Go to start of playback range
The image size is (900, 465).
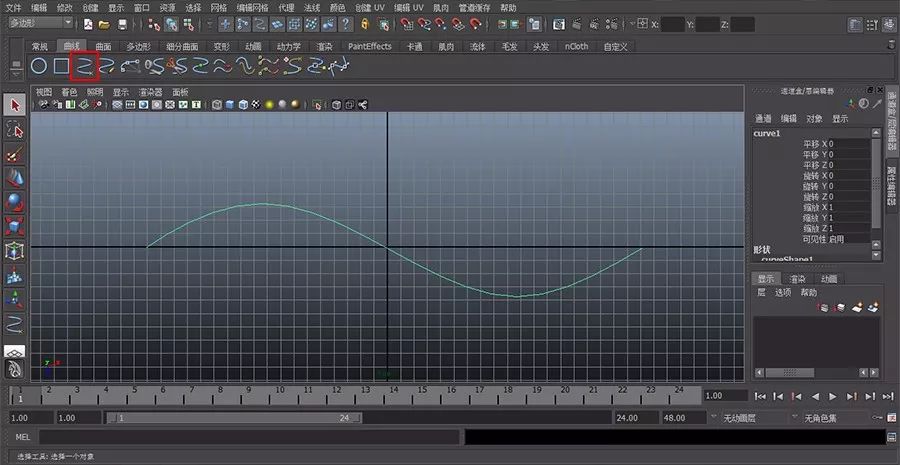click(x=761, y=396)
